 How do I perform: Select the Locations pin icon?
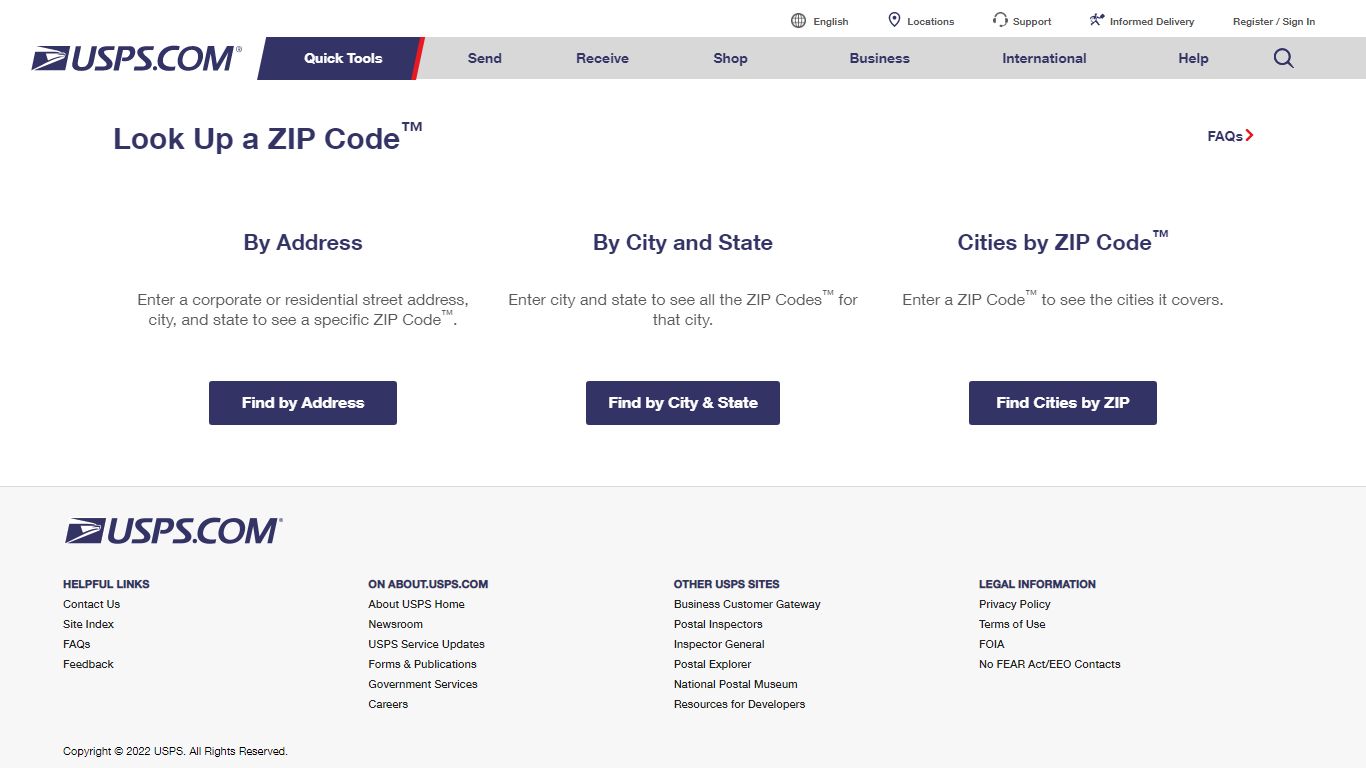[893, 19]
